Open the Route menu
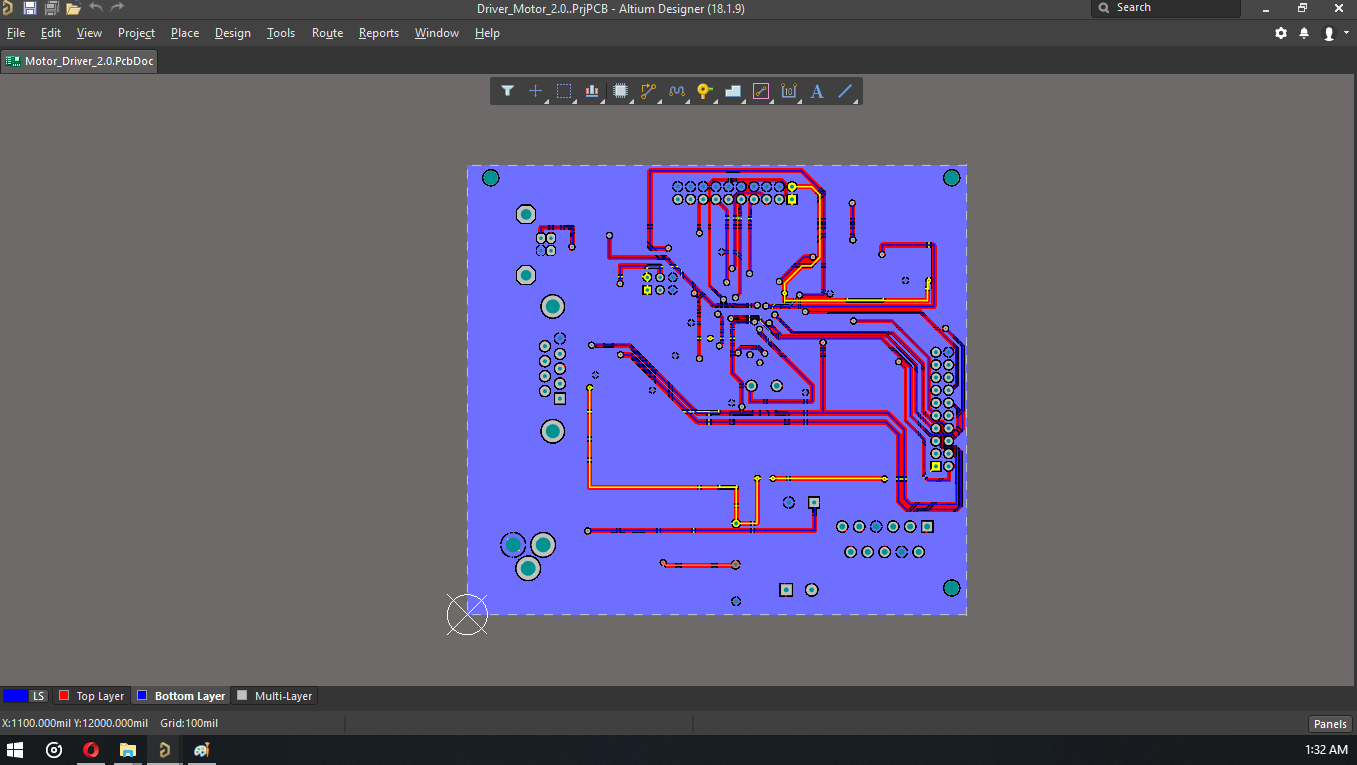Screen dimensions: 1357x765 click(327, 33)
